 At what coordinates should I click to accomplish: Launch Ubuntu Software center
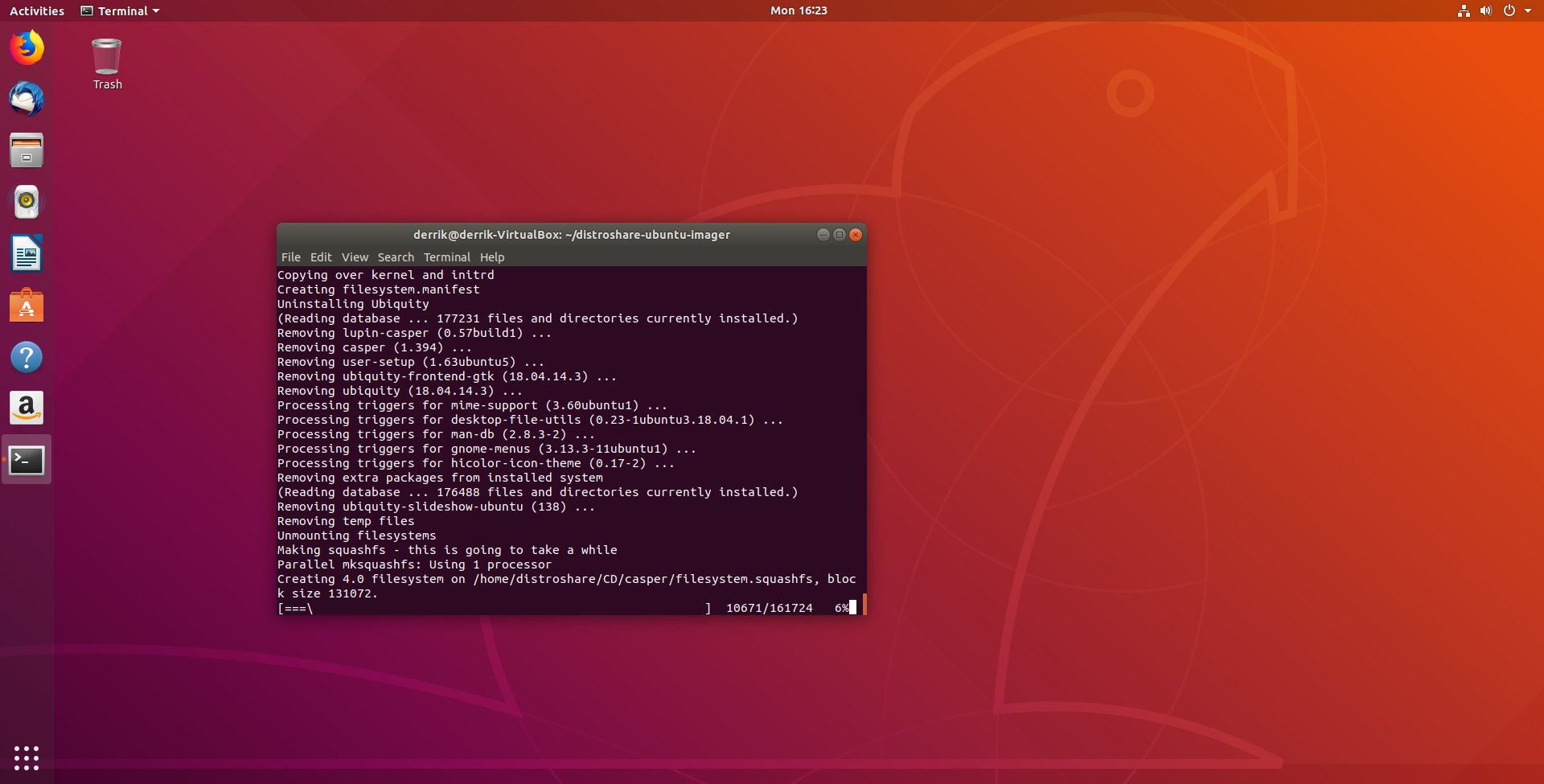27,305
